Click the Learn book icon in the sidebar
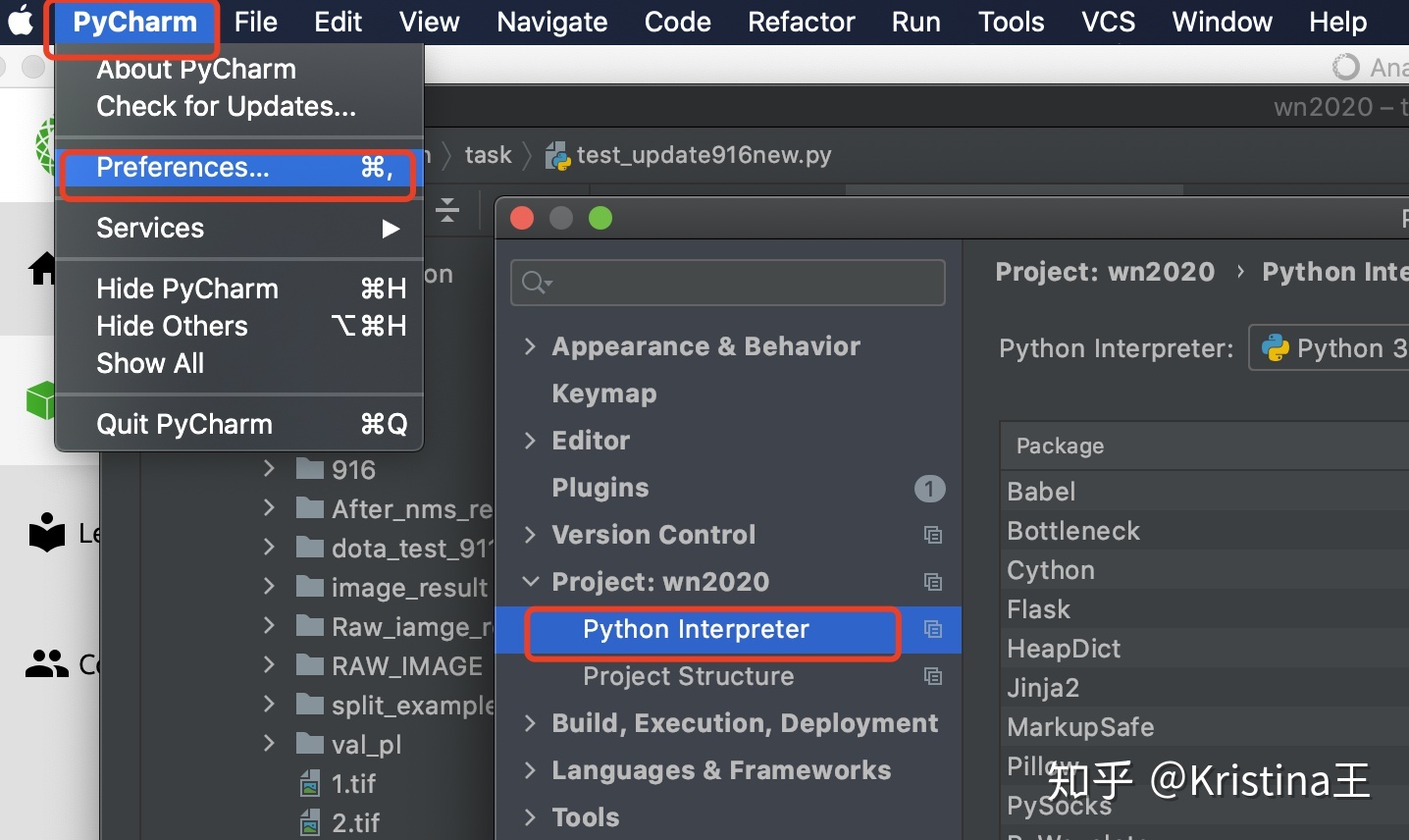The image size is (1409, 840). (45, 532)
